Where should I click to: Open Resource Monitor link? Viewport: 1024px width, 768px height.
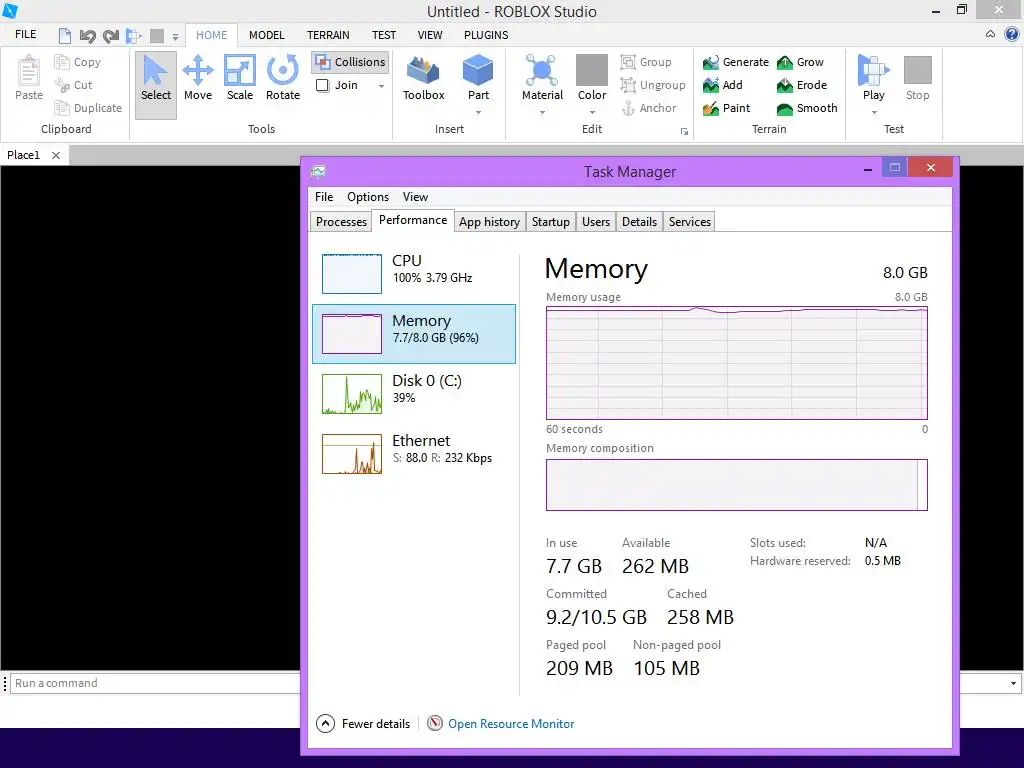pos(511,724)
